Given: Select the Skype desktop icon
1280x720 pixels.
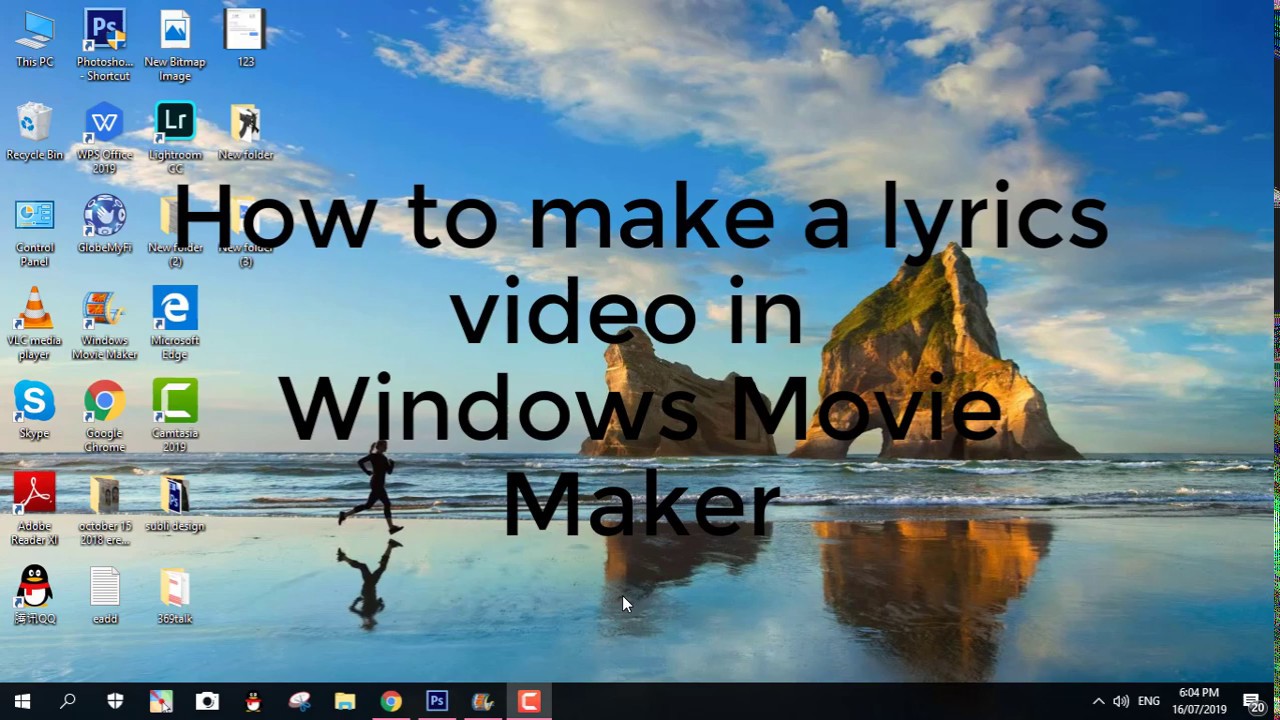Looking at the screenshot, I should pyautogui.click(x=34, y=410).
